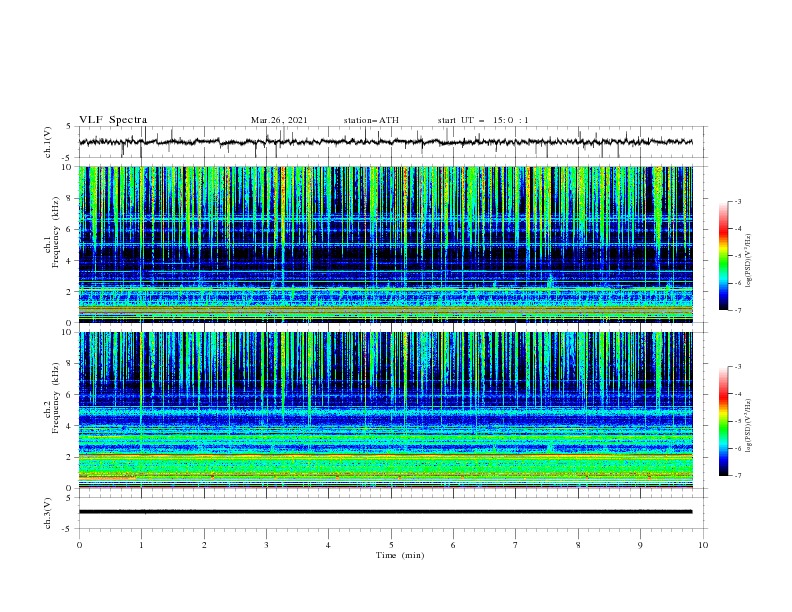Click the ch.2 "Frequency (kHz)" axis label

[55, 398]
